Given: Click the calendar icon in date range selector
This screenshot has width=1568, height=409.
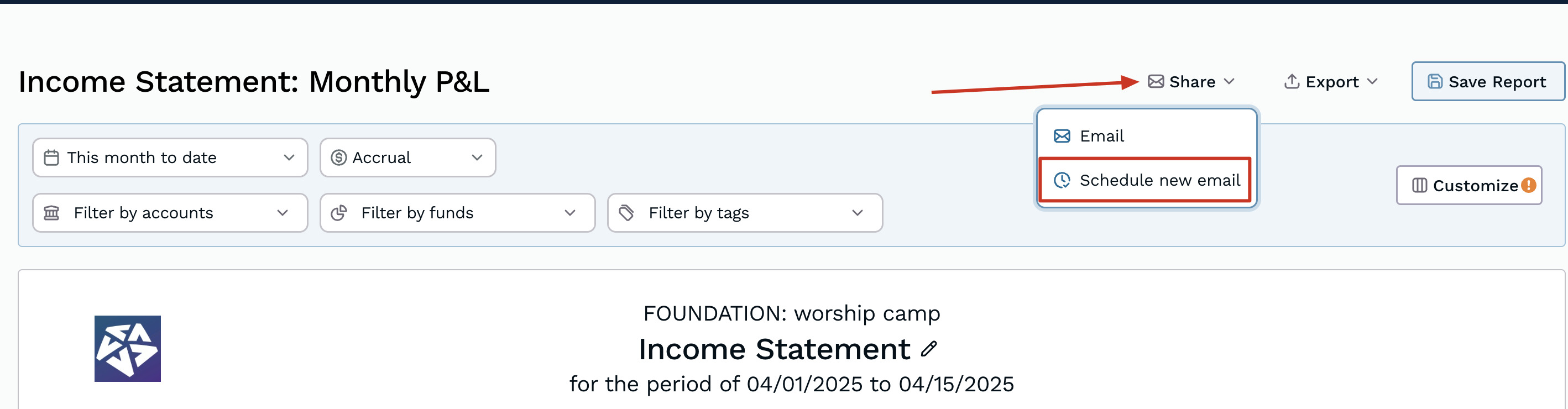Looking at the screenshot, I should (52, 158).
